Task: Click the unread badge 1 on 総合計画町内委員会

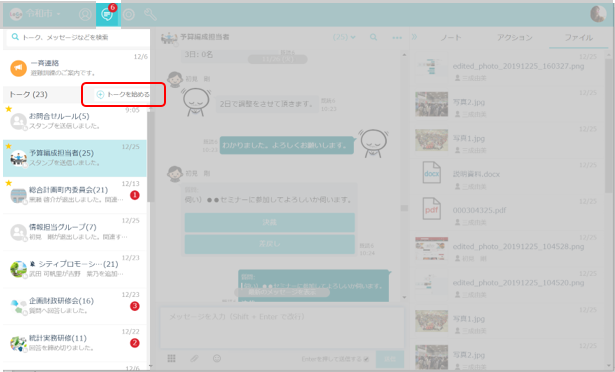Action: click(135, 195)
